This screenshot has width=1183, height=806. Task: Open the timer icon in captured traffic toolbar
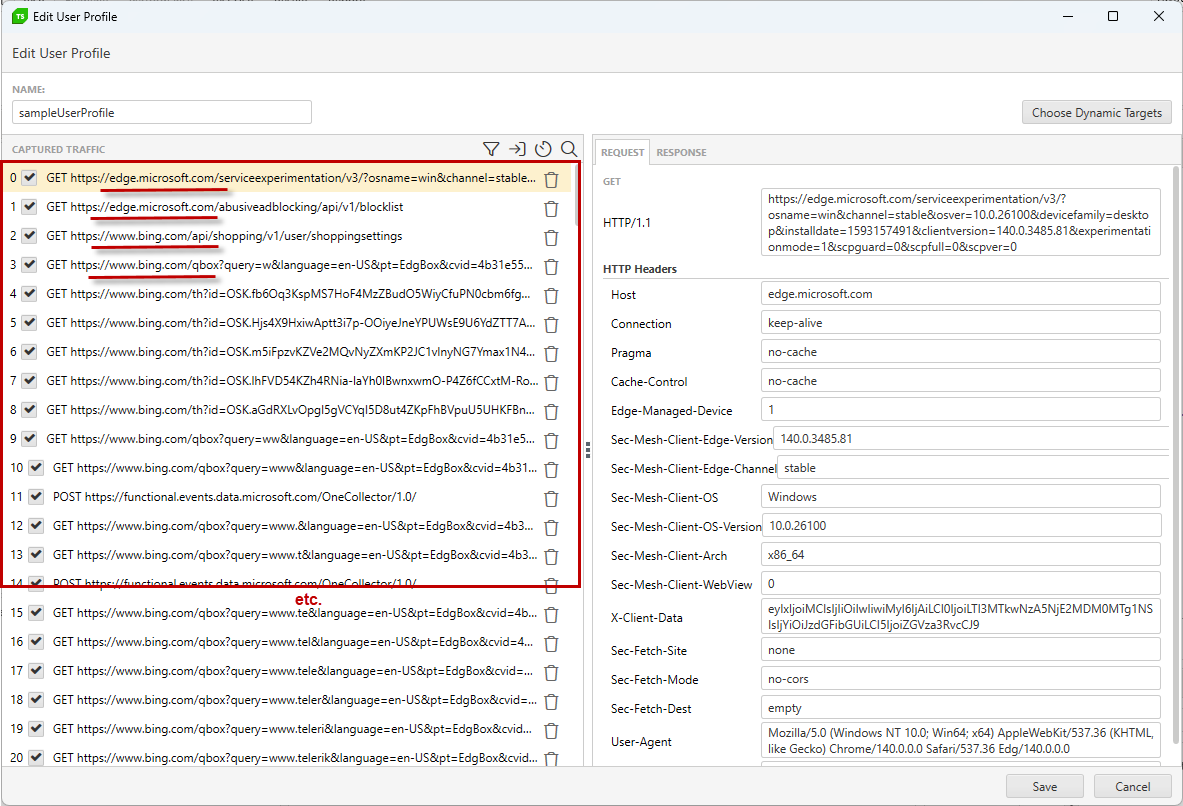point(543,148)
